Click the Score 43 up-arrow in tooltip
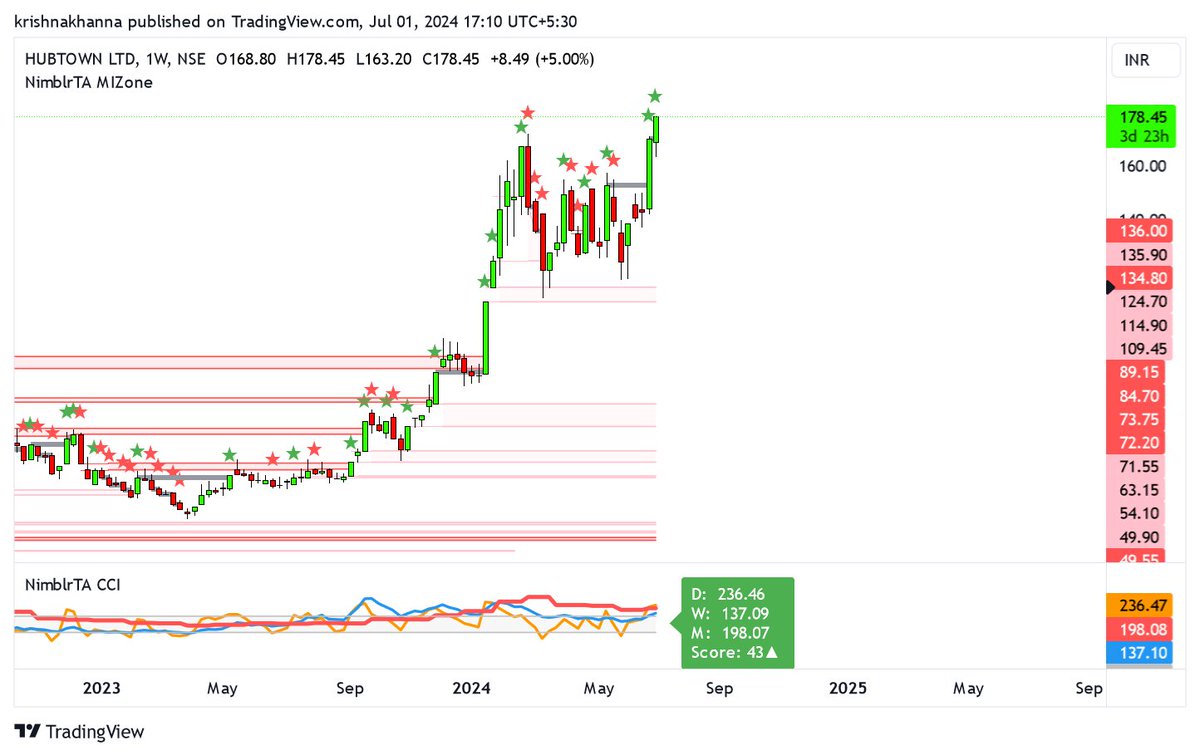Image resolution: width=1200 pixels, height=755 pixels. click(772, 654)
